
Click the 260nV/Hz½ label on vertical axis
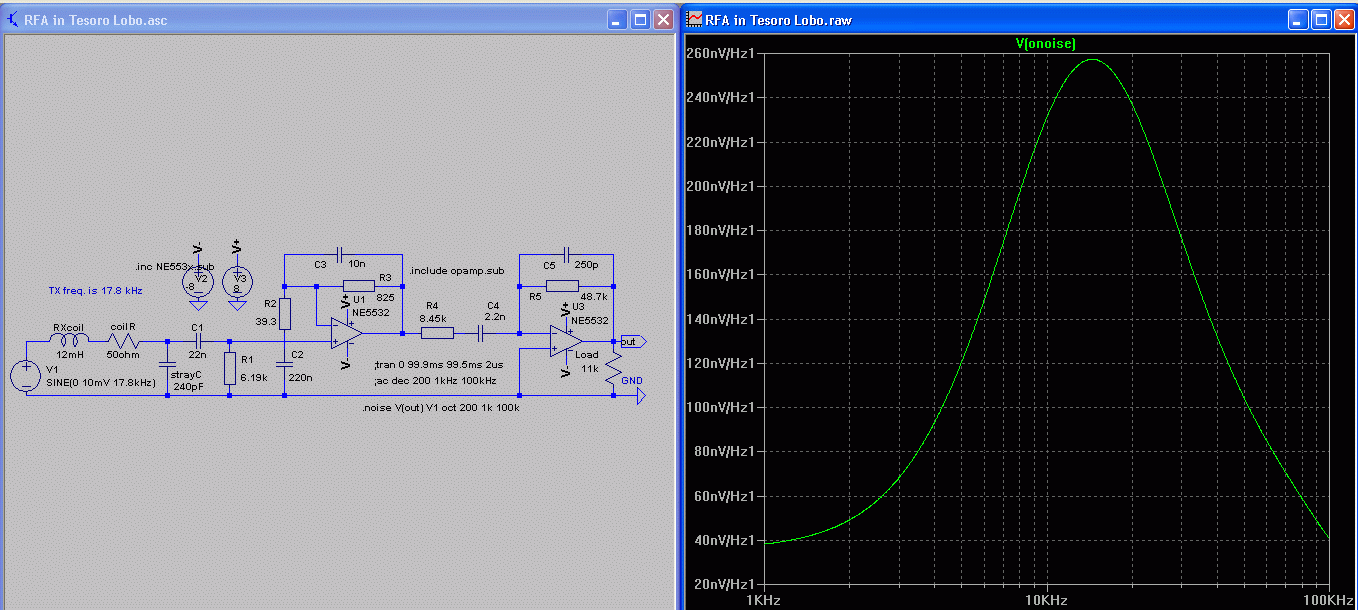coord(721,53)
